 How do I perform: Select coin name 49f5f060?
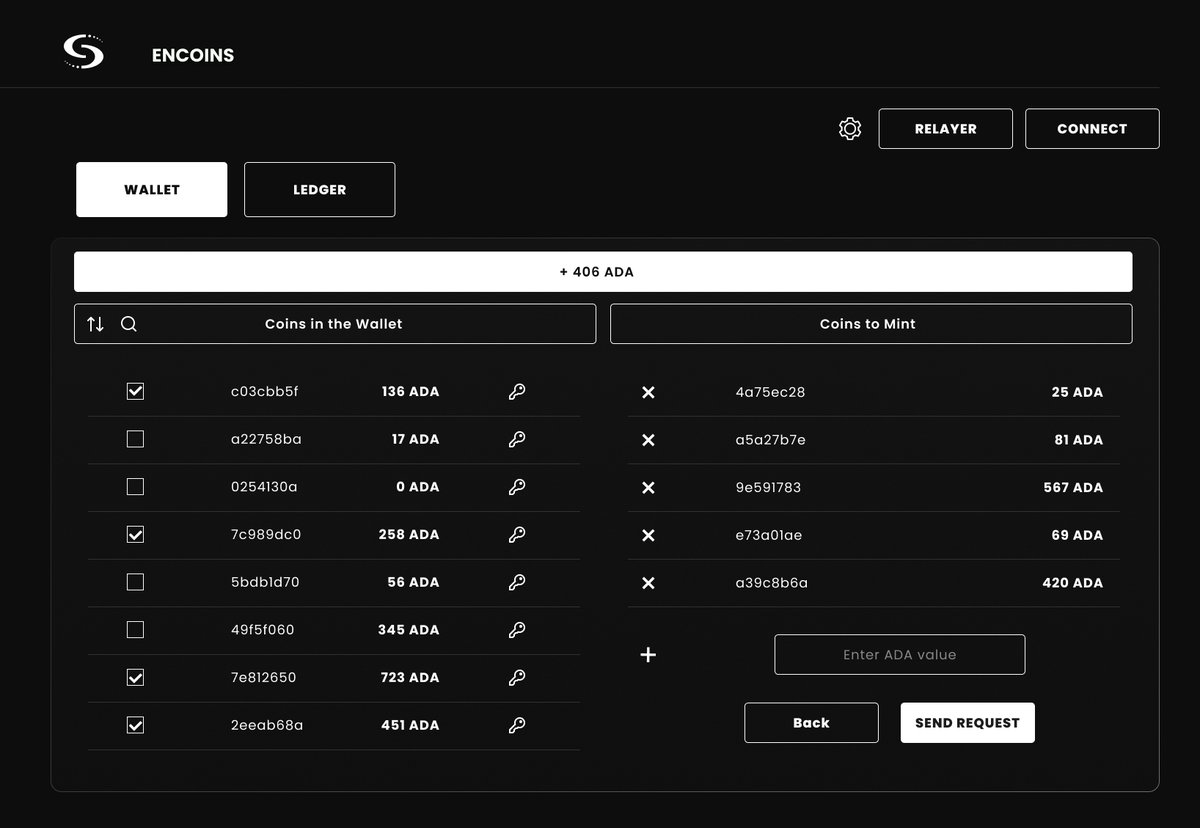click(x=263, y=630)
